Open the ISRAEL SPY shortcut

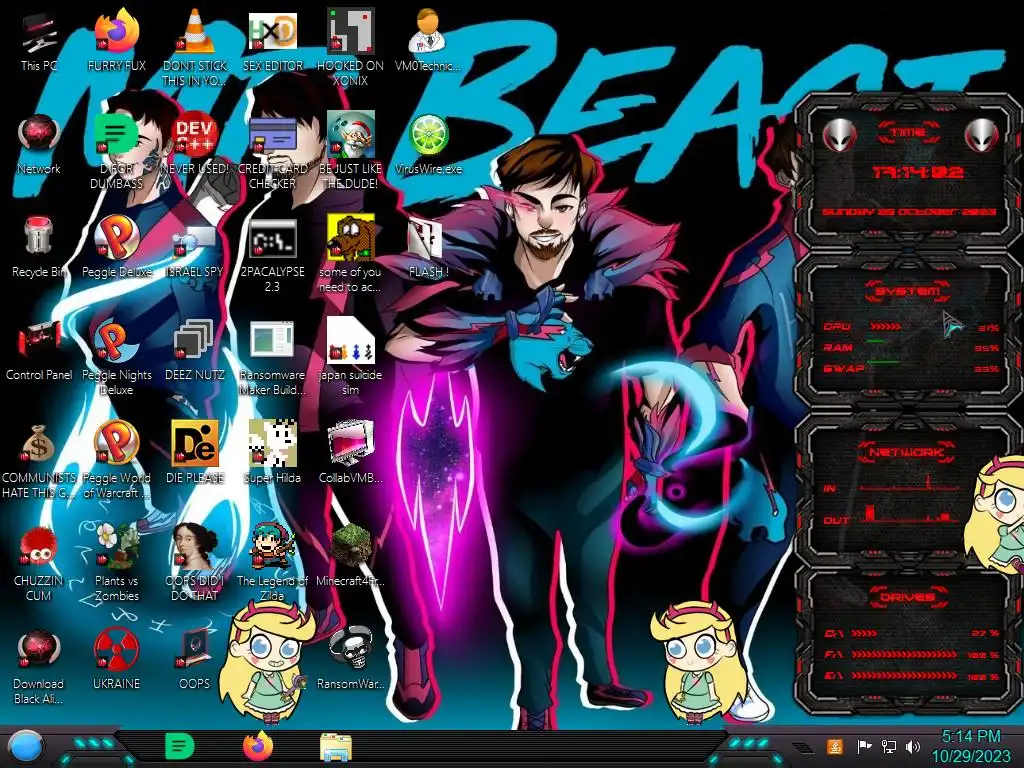195,240
